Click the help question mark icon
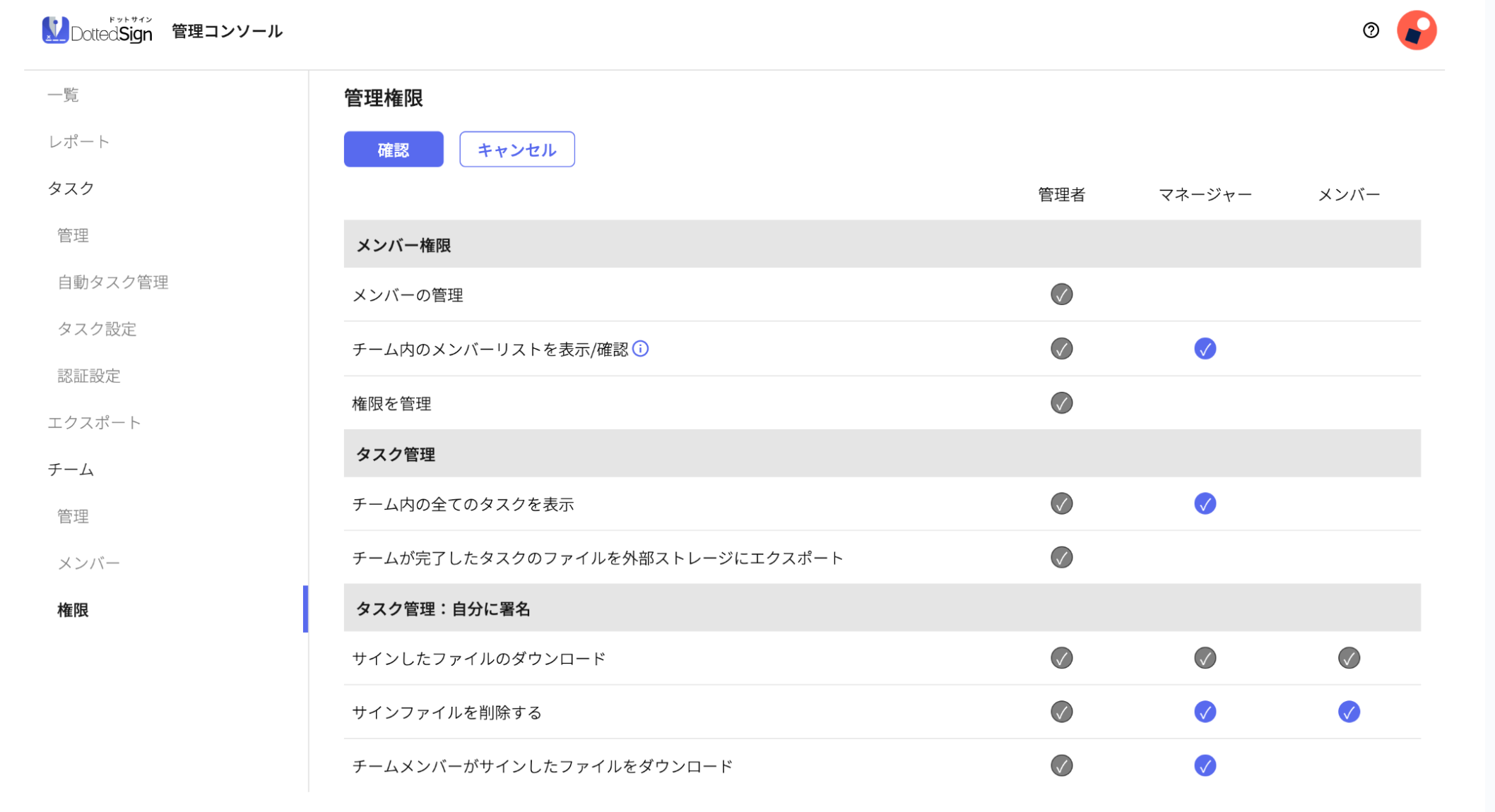1495x812 pixels. [1371, 30]
